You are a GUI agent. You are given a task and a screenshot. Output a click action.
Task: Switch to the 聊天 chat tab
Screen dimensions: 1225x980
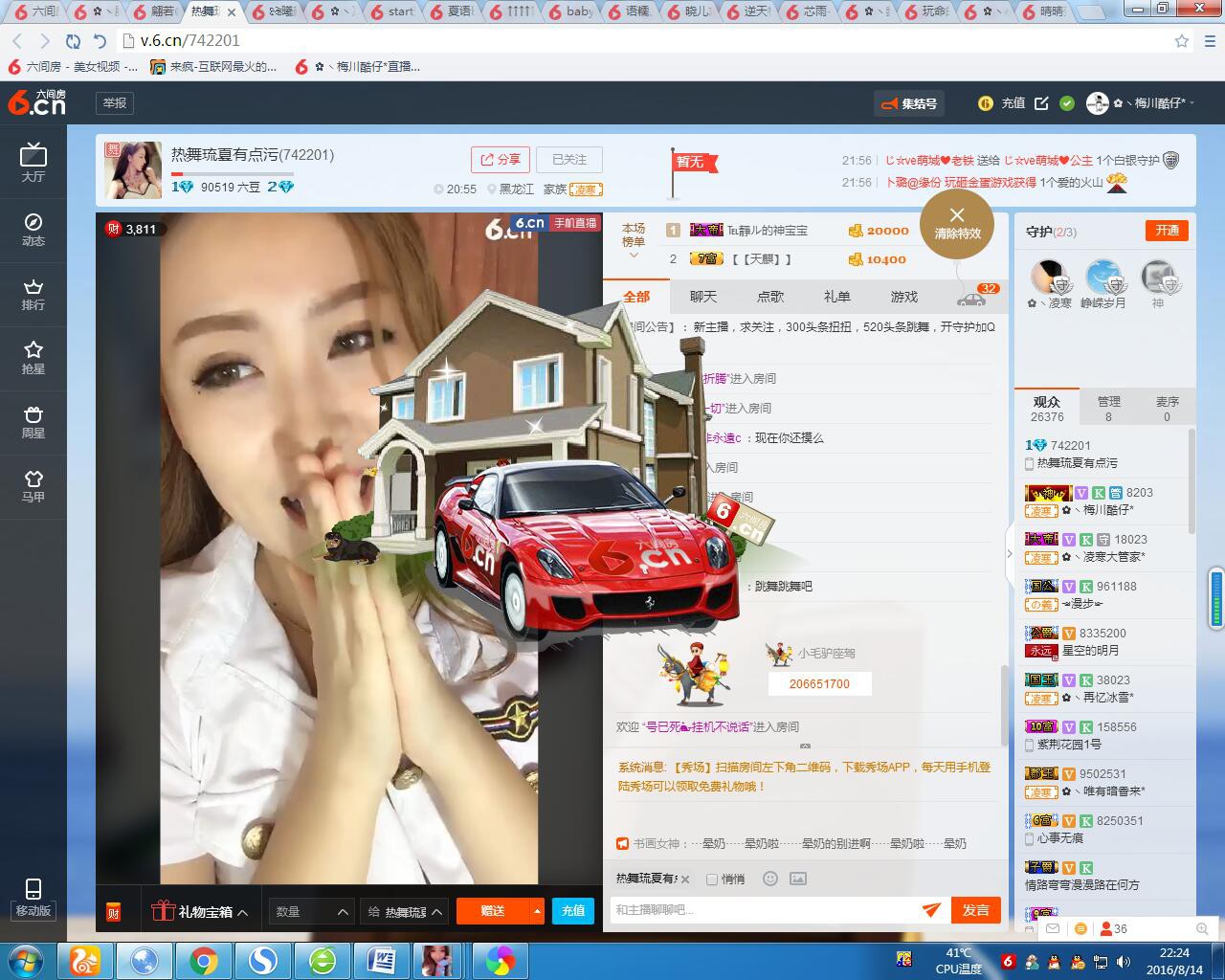tap(703, 297)
